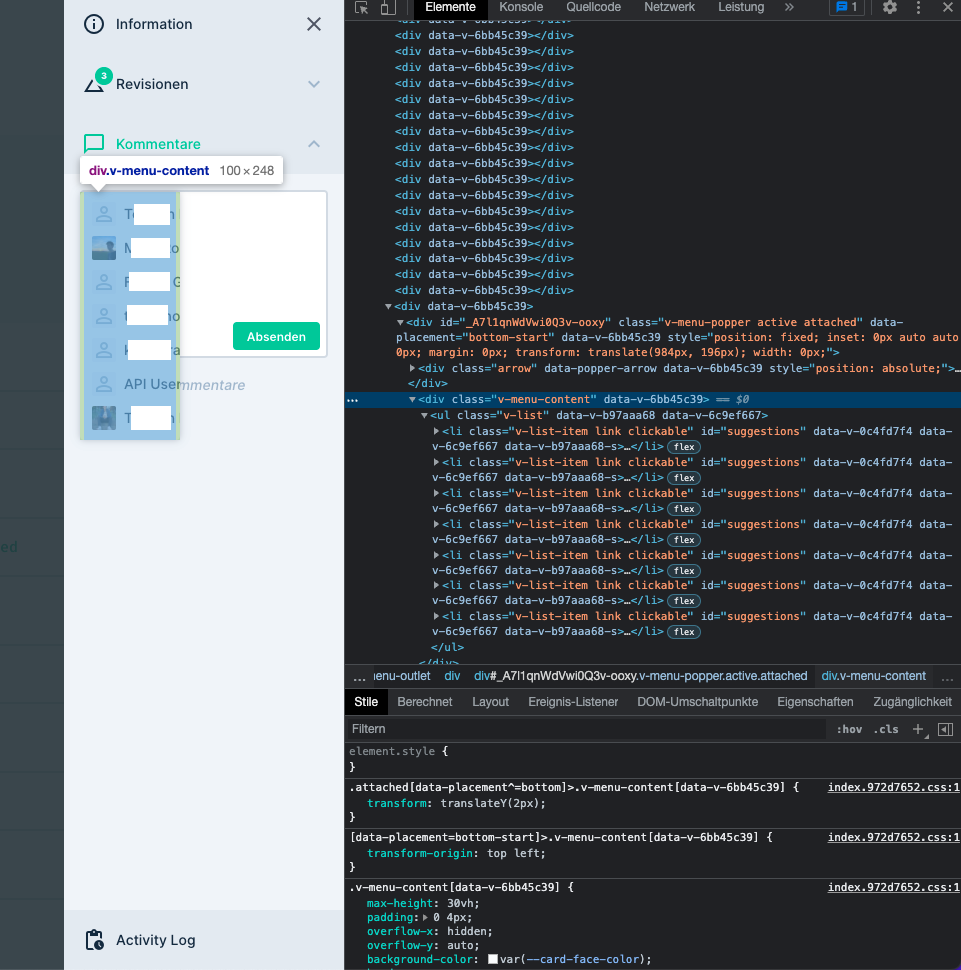This screenshot has width=961, height=970.
Task: Open the Eigenschaften pane
Action: click(815, 702)
